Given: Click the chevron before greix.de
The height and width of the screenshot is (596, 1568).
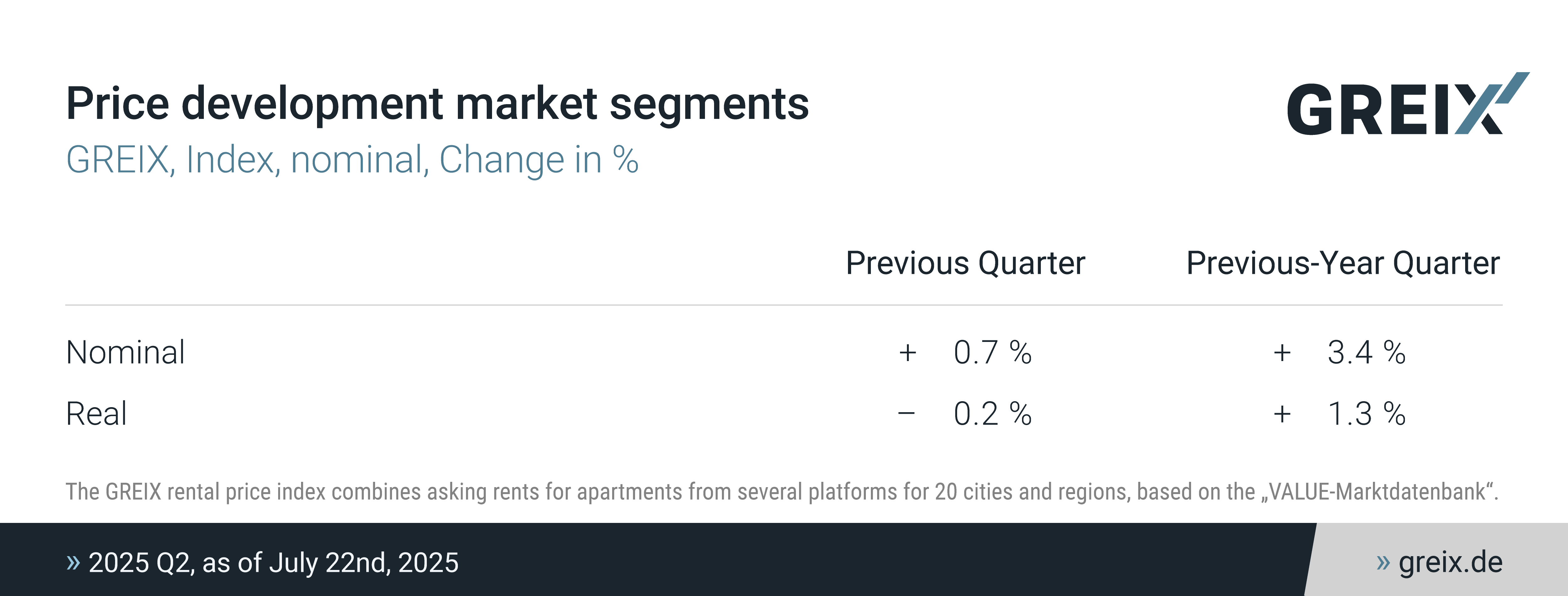Looking at the screenshot, I should coord(1383,562).
